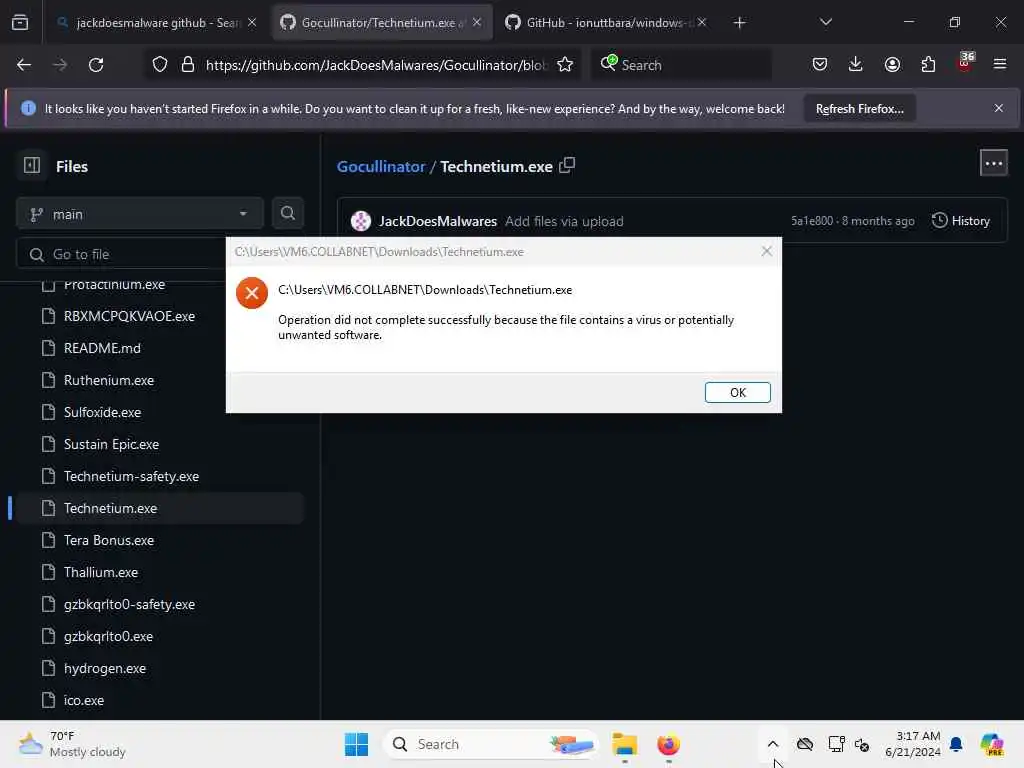Image resolution: width=1024 pixels, height=768 pixels.
Task: Go back to previous page
Action: (24, 65)
